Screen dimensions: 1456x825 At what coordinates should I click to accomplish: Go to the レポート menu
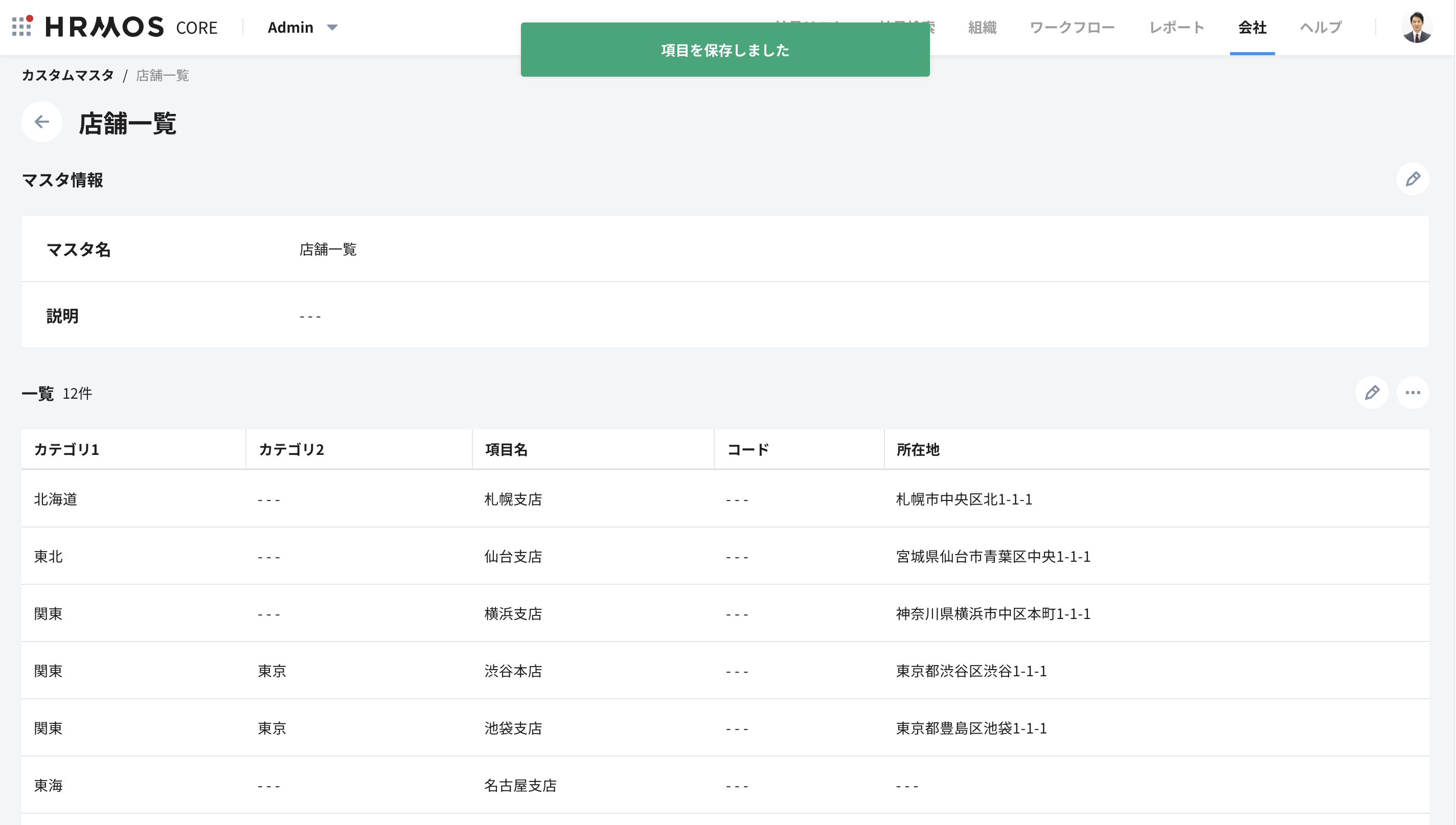[x=1176, y=27]
